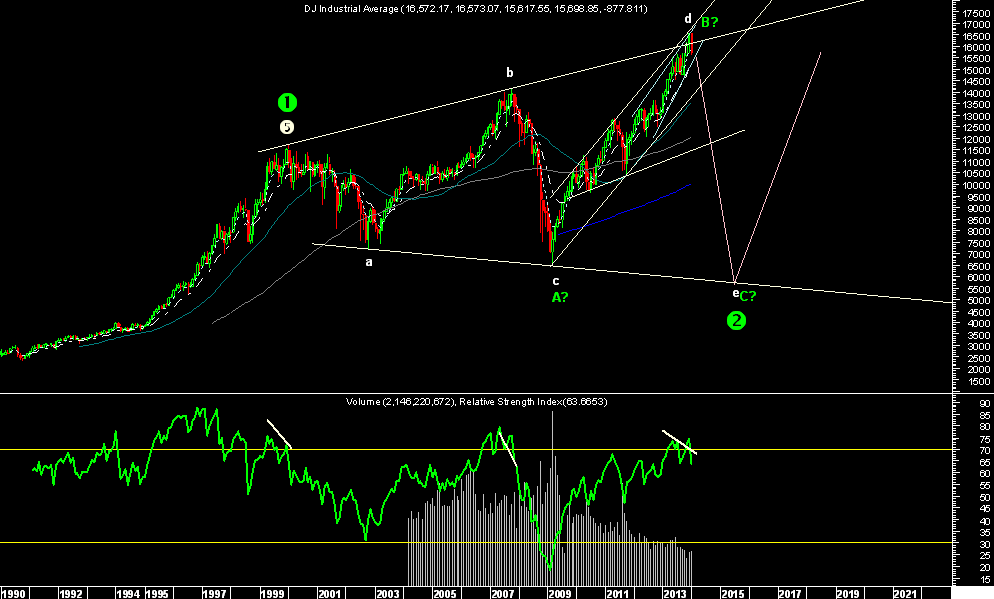The image size is (994, 599).
Task: Click the 1999 year label on time axis
Action: [x=273, y=594]
